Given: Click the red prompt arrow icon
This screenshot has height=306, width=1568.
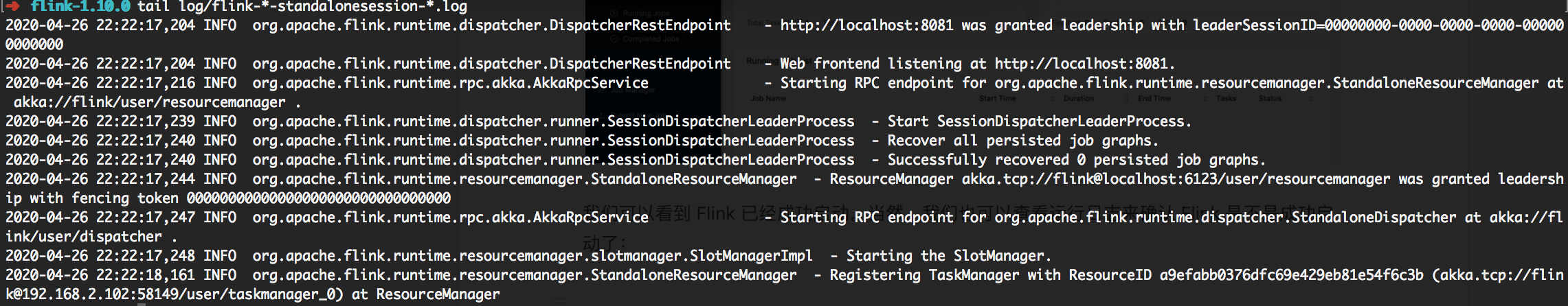Looking at the screenshot, I should tap(12, 6).
